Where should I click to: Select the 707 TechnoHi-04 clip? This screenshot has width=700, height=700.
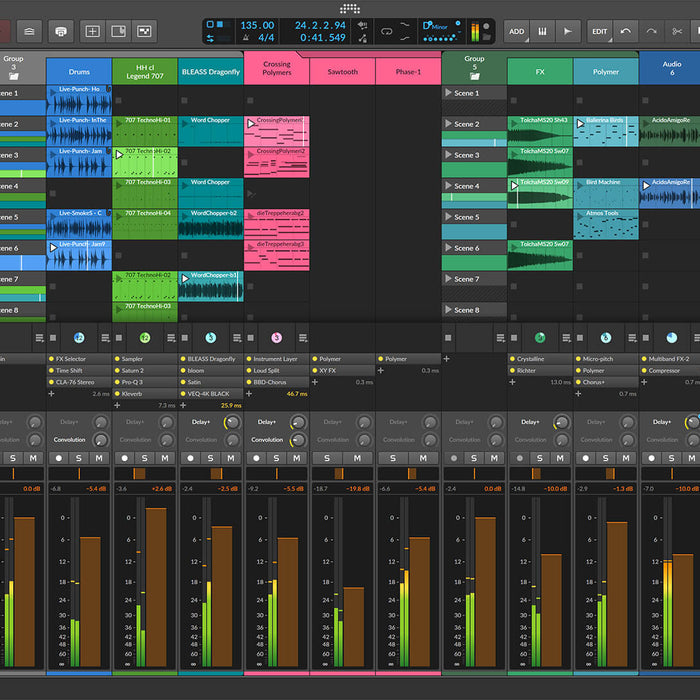[145, 224]
